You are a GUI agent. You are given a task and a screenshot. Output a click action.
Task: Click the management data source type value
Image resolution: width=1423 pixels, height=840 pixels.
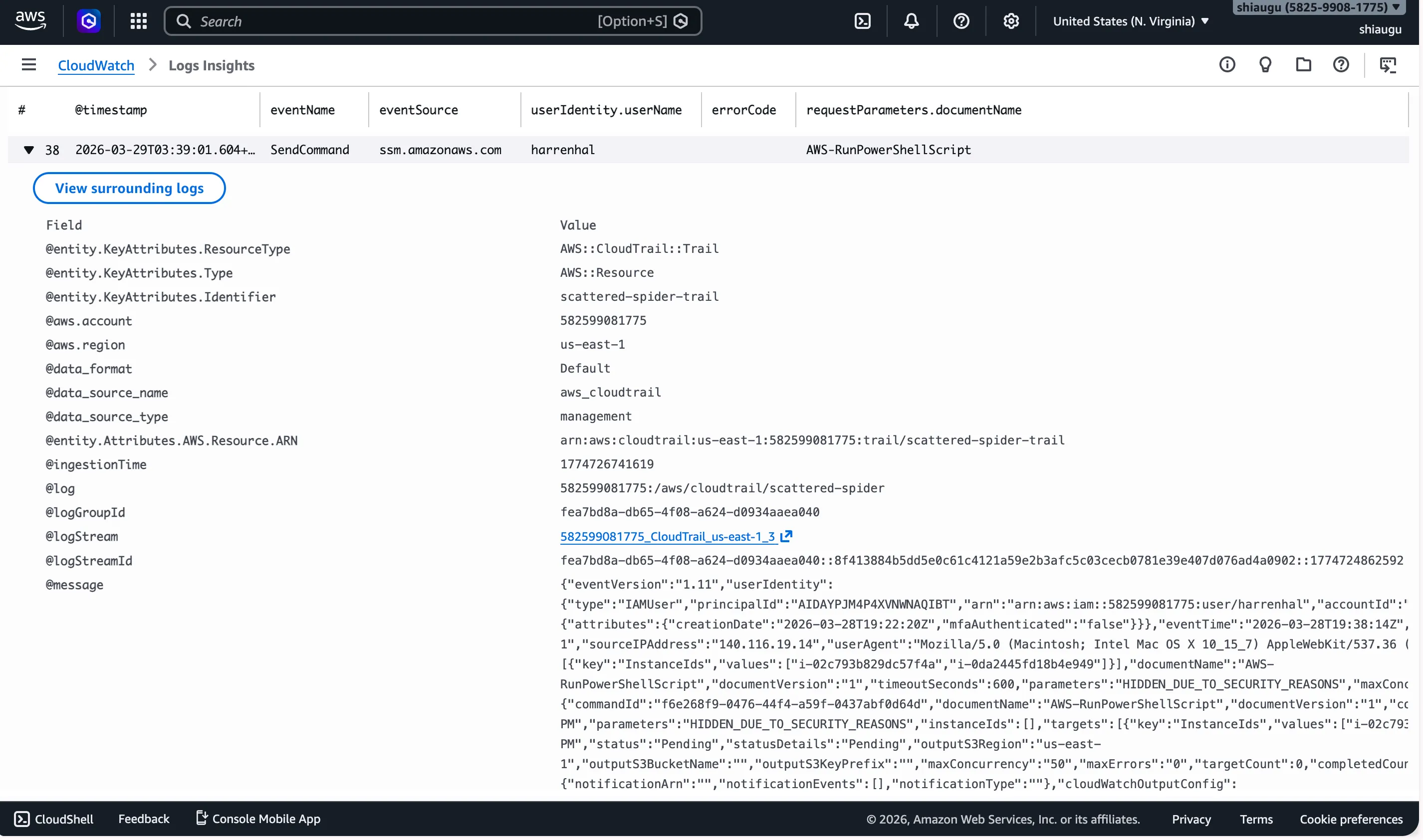[596, 416]
